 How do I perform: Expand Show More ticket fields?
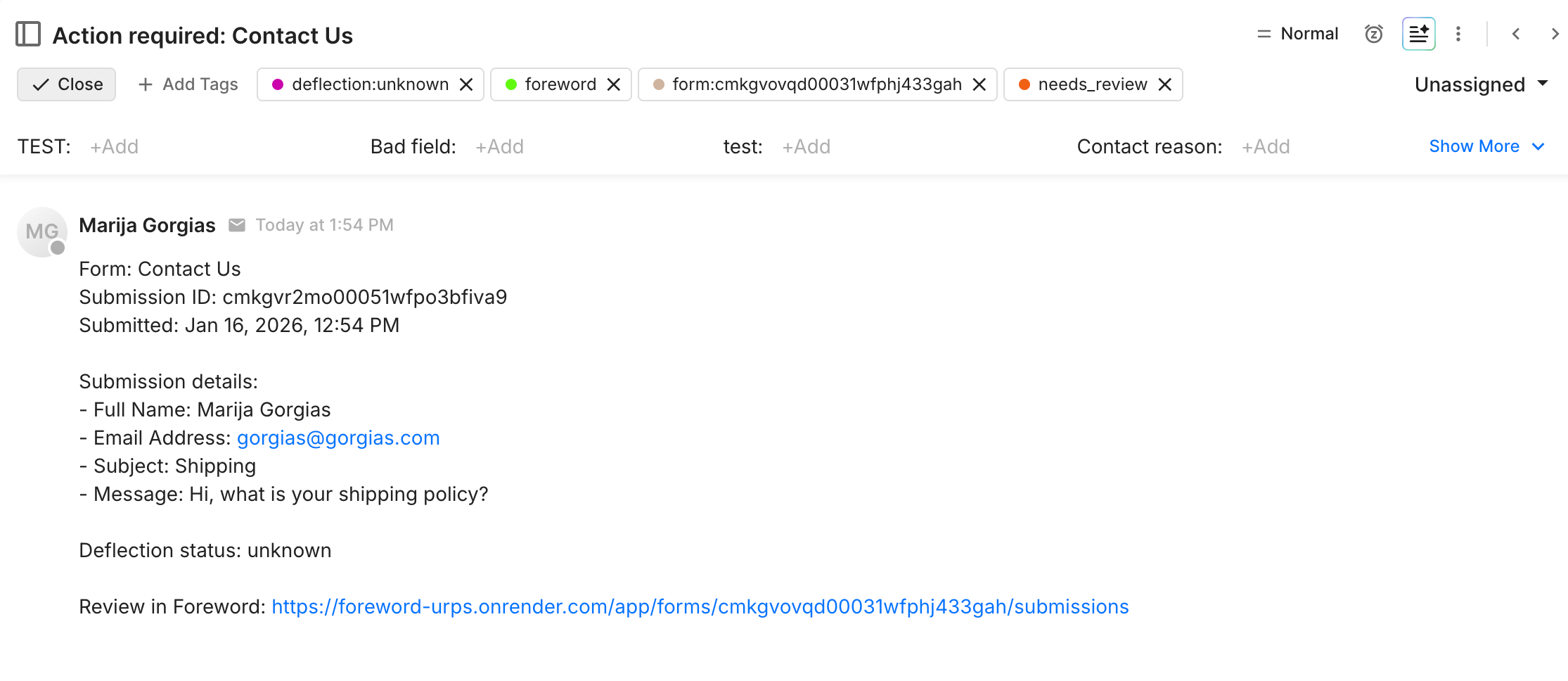(x=1486, y=146)
